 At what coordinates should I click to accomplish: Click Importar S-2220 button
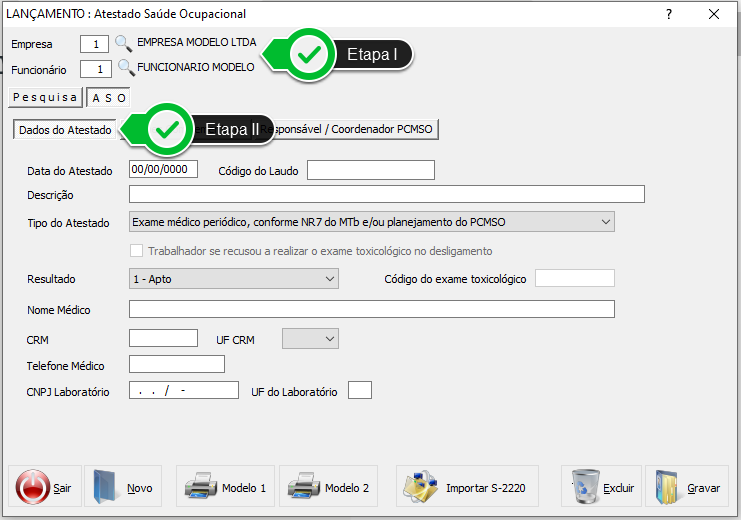(x=467, y=488)
